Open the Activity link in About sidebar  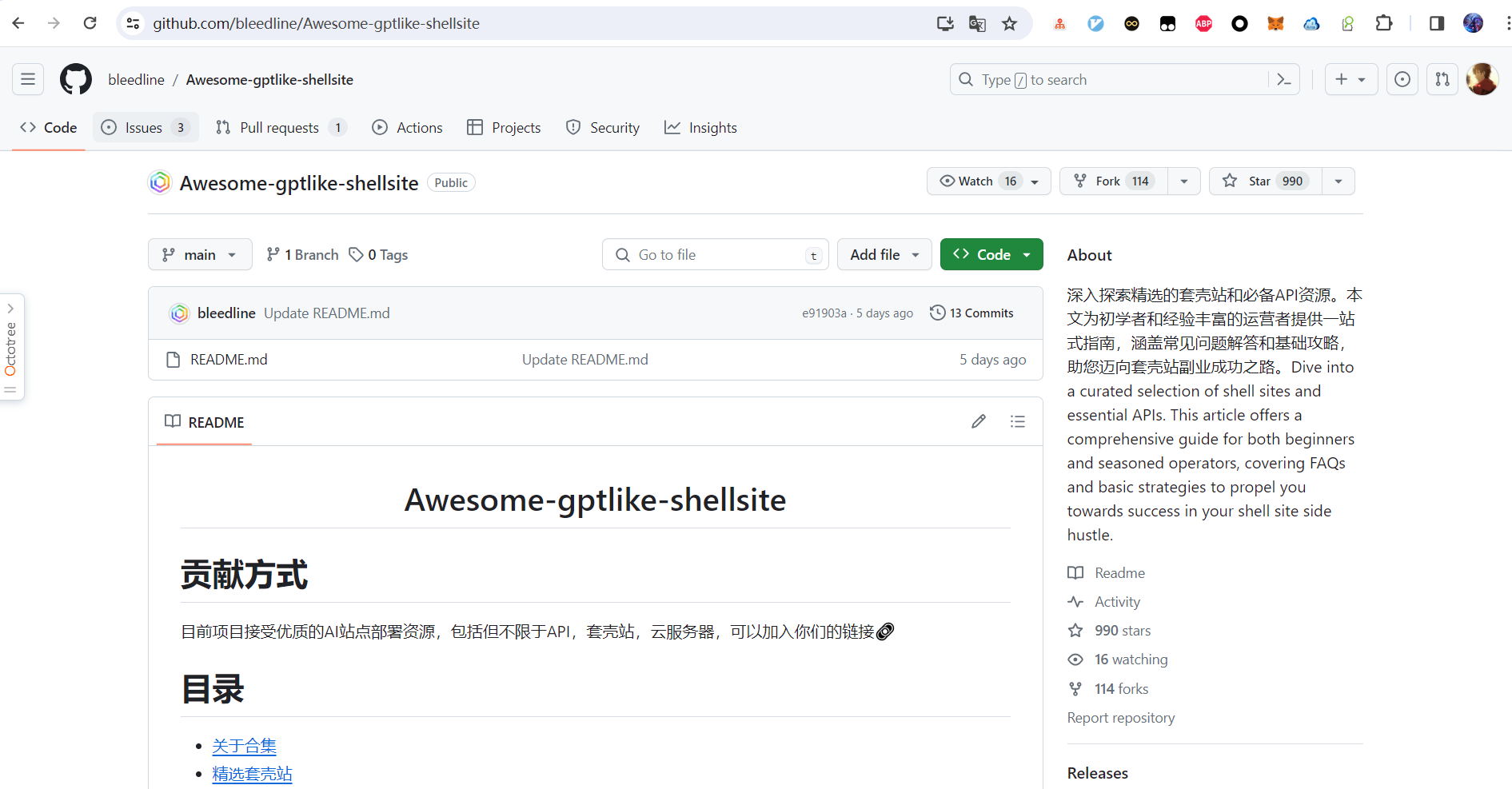(1103, 602)
